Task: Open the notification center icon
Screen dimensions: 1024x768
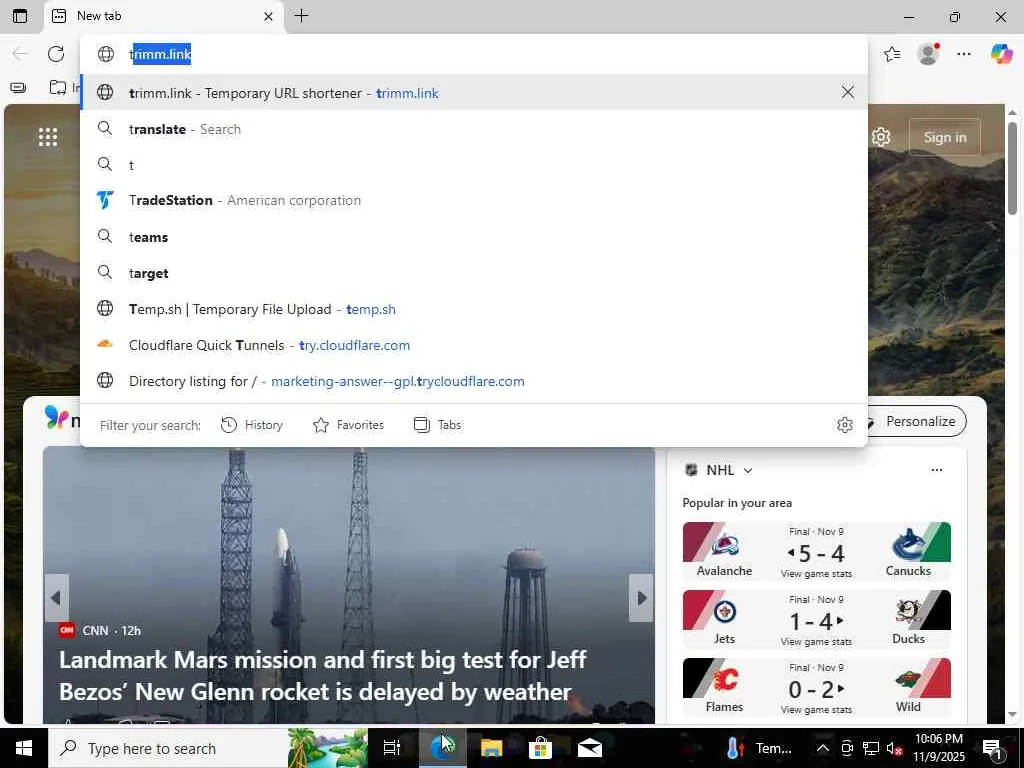Action: [993, 748]
